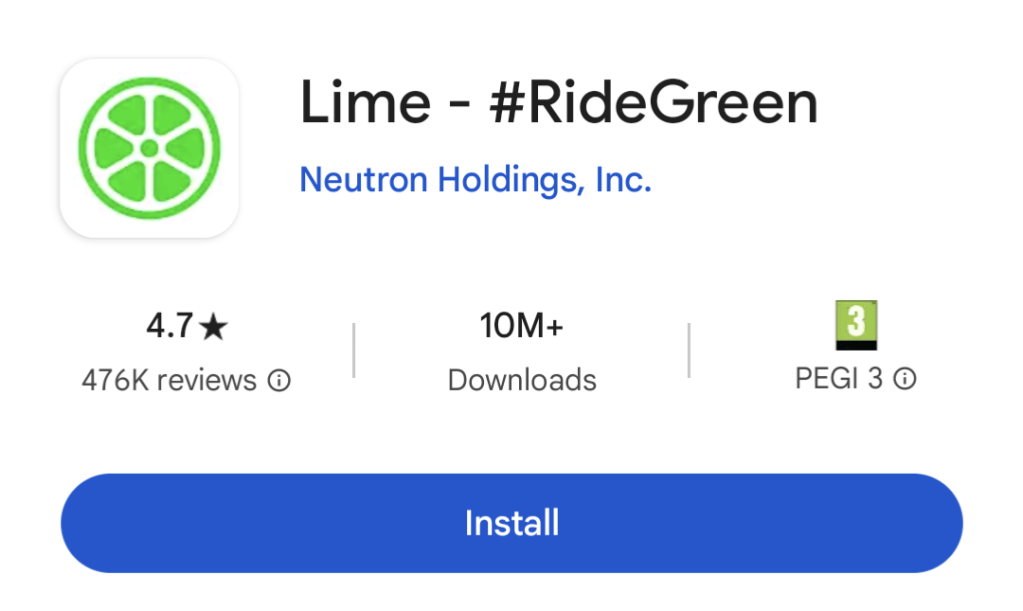Click divider between reviews and downloads
Viewport: 1023px width, 611px height.
(354, 350)
